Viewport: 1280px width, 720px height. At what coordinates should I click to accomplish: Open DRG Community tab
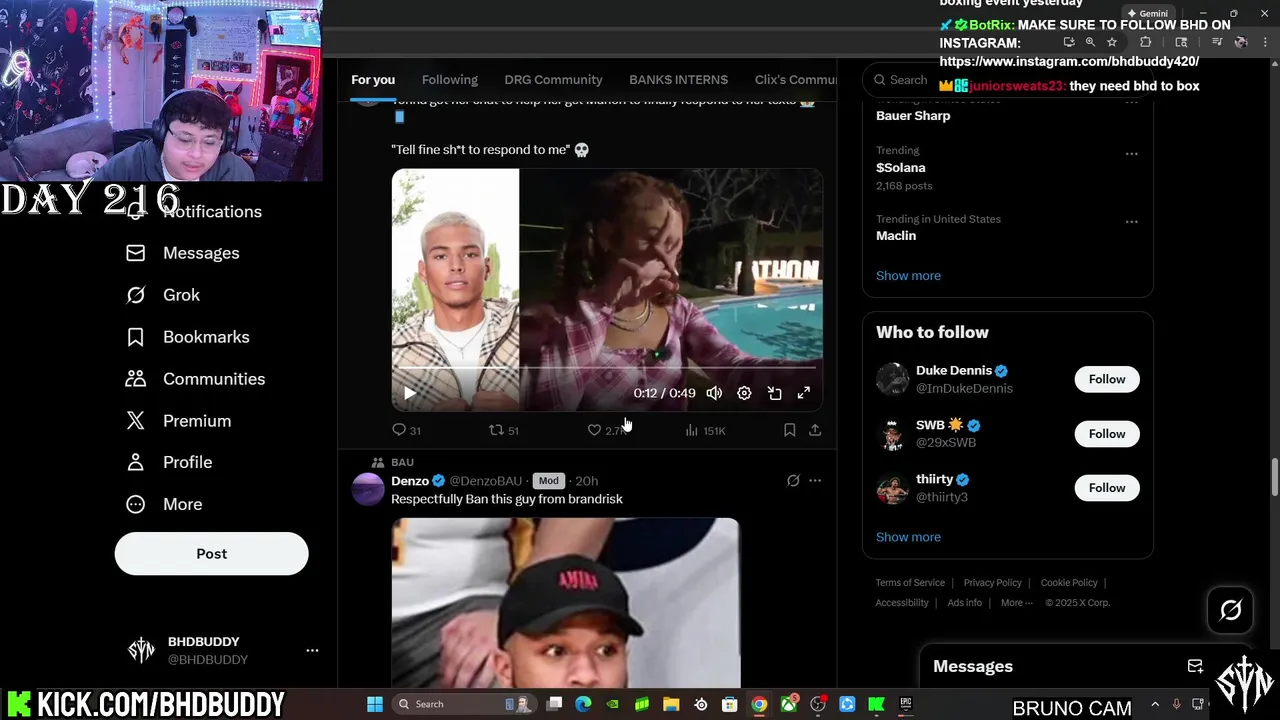[x=553, y=80]
